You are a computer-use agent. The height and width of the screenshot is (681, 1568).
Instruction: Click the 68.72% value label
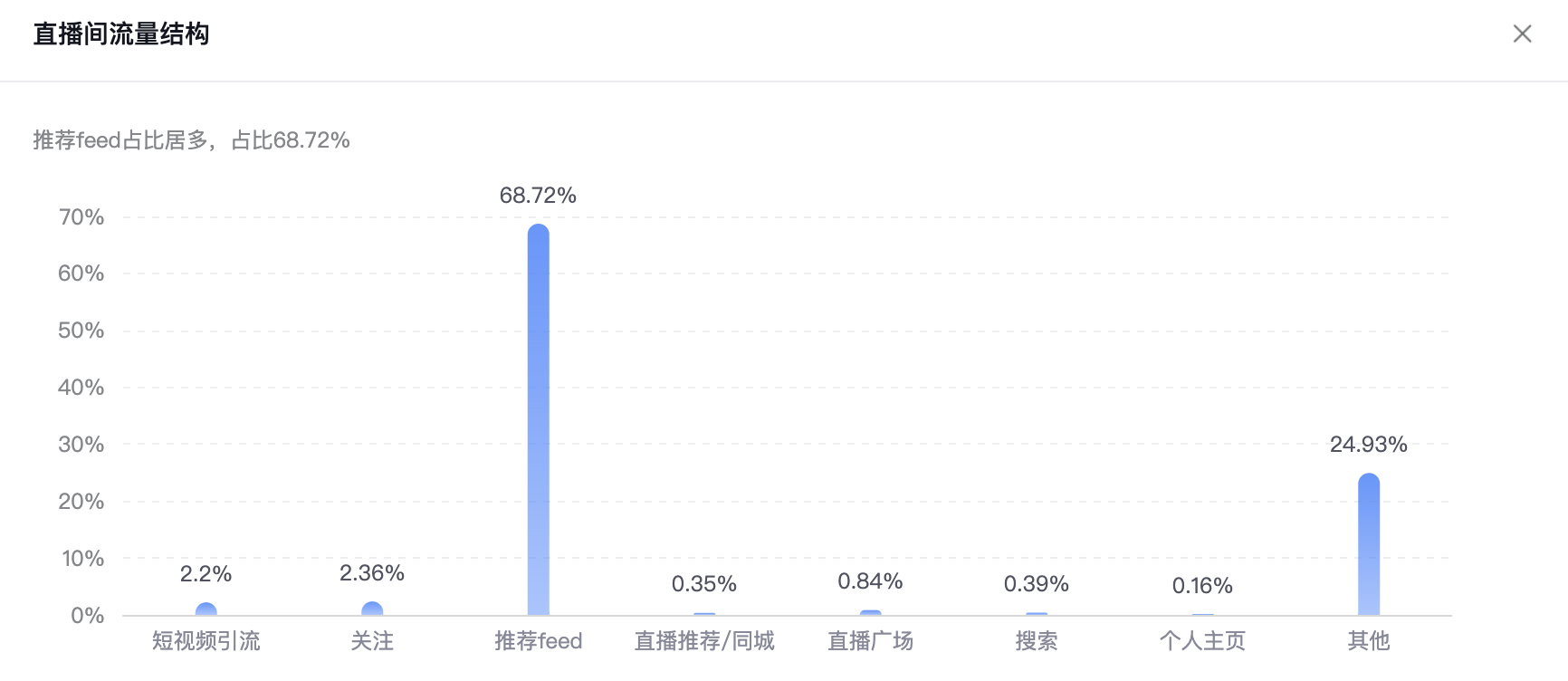[x=538, y=196]
